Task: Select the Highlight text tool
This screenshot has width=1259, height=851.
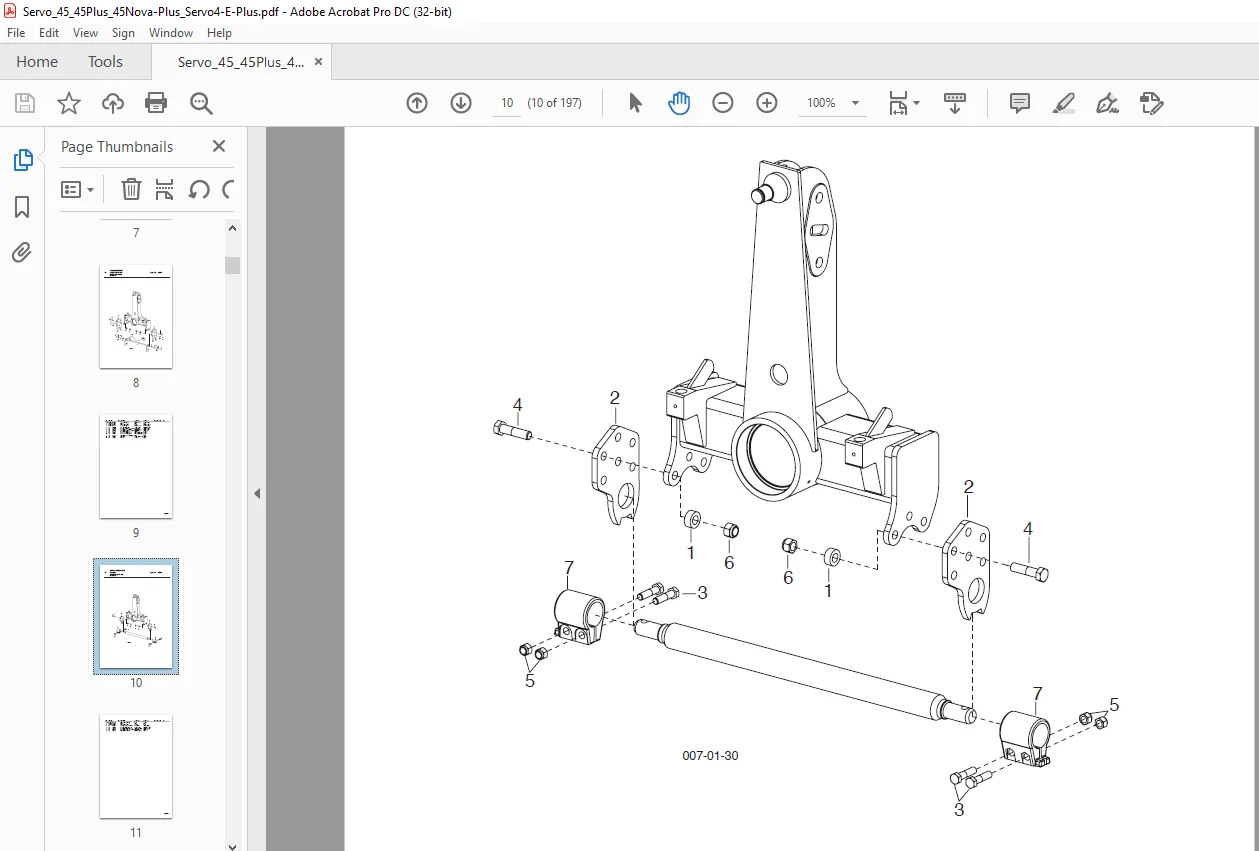Action: click(x=1064, y=103)
